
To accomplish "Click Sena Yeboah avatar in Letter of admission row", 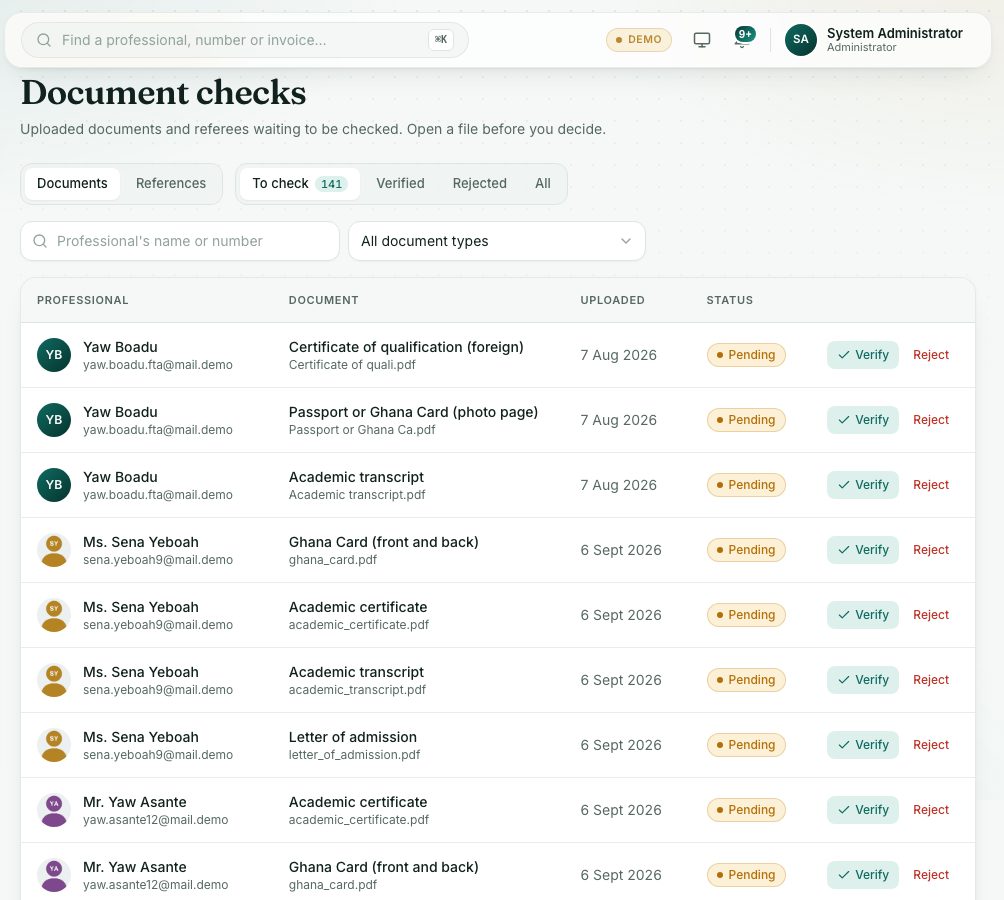I will (x=54, y=744).
